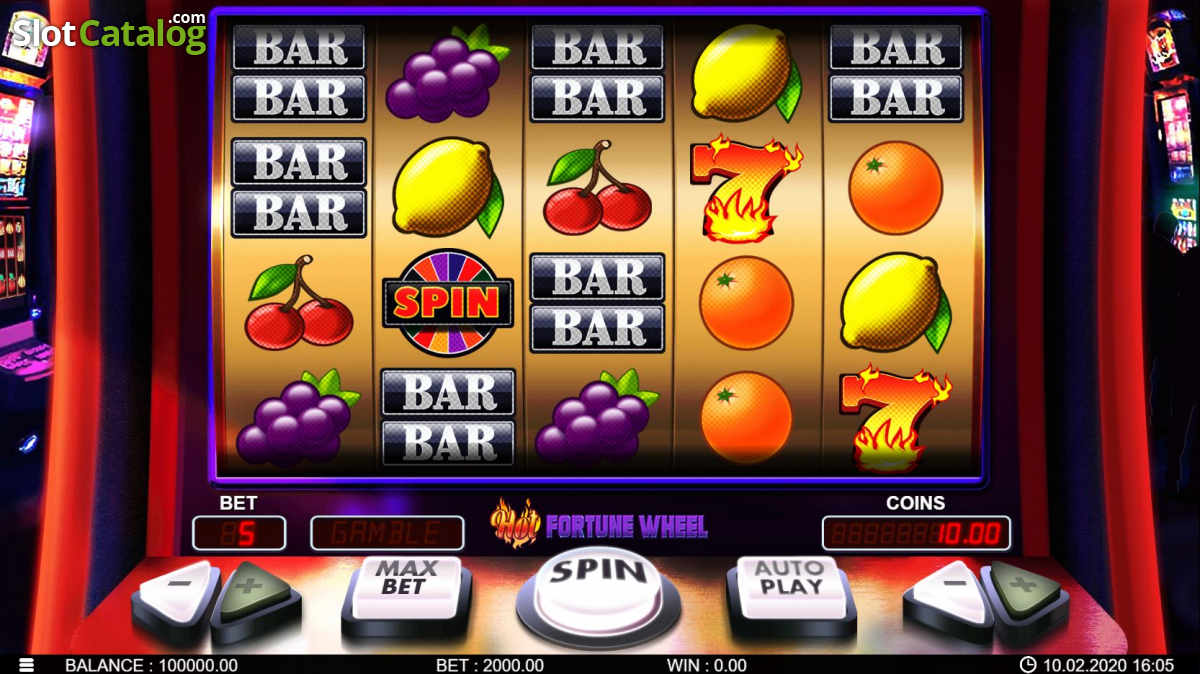Click the orange symbol on fifth reel
Screen dimensions: 1200x674
click(x=895, y=188)
